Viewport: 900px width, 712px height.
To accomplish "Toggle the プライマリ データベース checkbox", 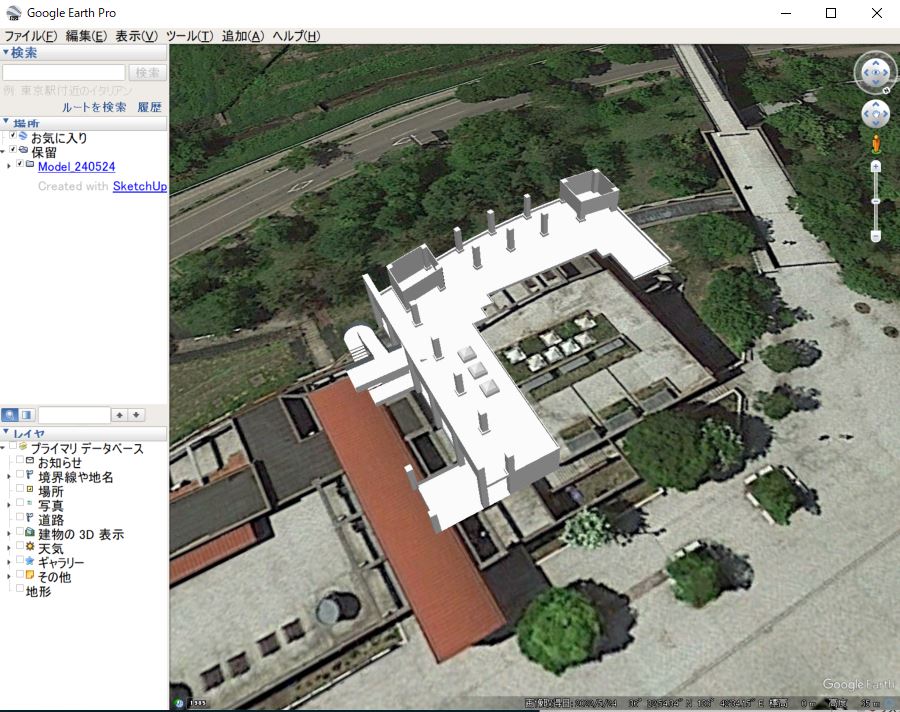I will pos(13,446).
